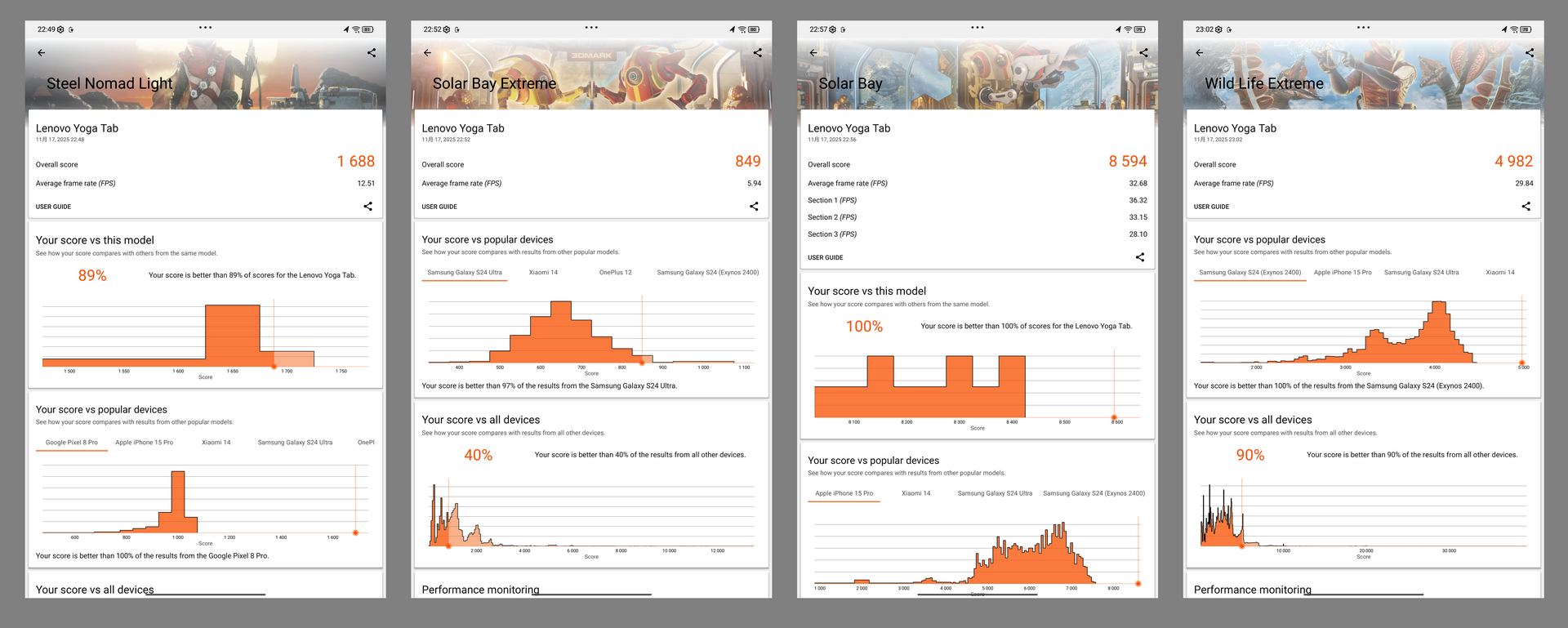Click the 32.68 average frame rate value
The width and height of the screenshot is (1568, 628).
pos(1138,184)
